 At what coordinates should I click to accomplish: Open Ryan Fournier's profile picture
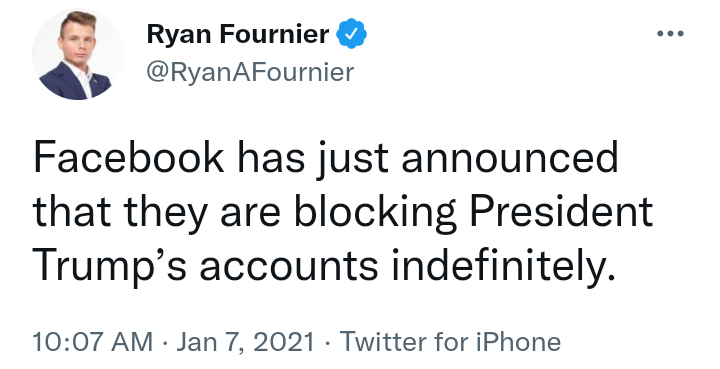click(x=78, y=54)
